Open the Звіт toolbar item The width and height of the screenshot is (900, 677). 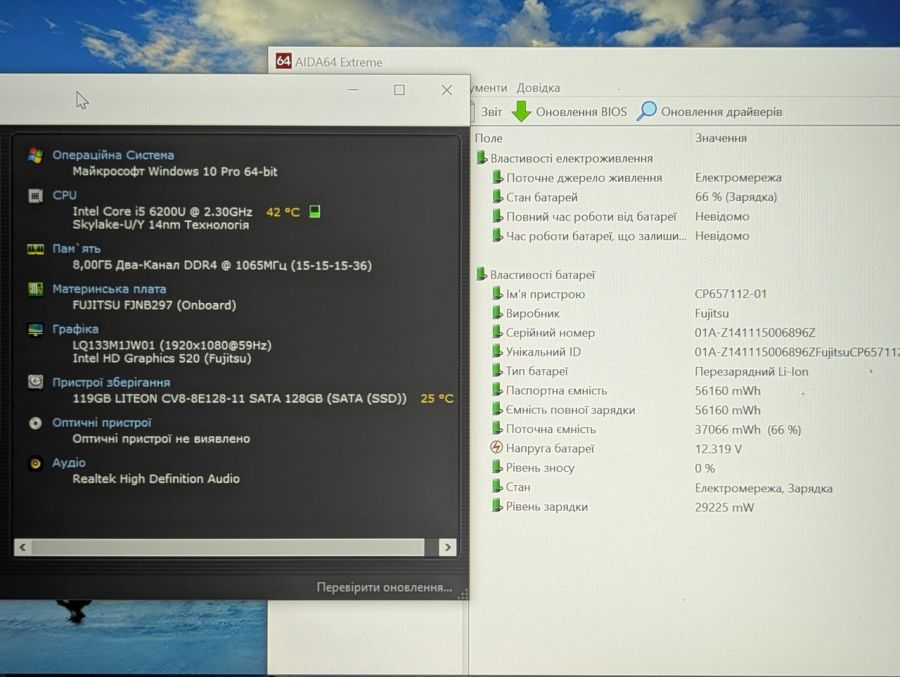(x=491, y=112)
